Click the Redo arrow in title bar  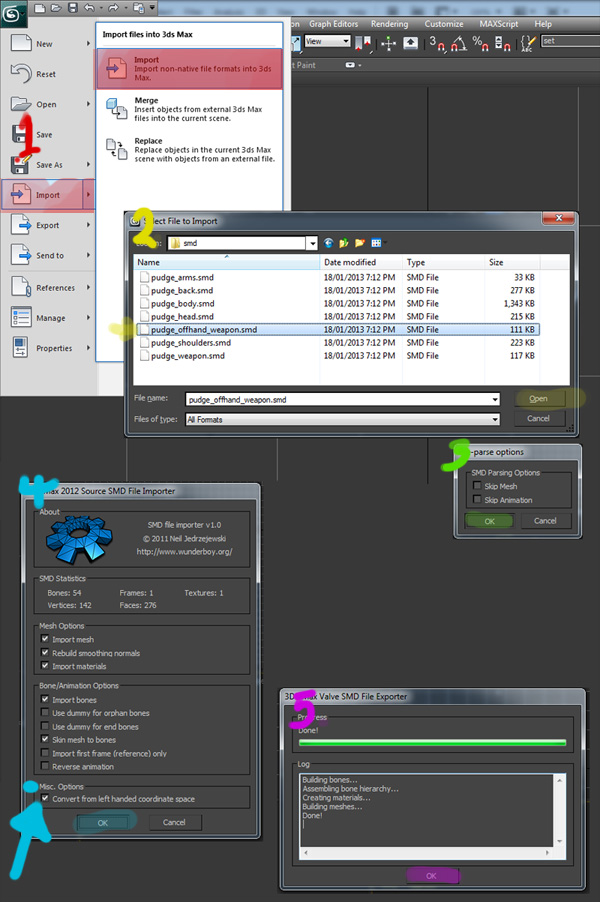pos(113,8)
